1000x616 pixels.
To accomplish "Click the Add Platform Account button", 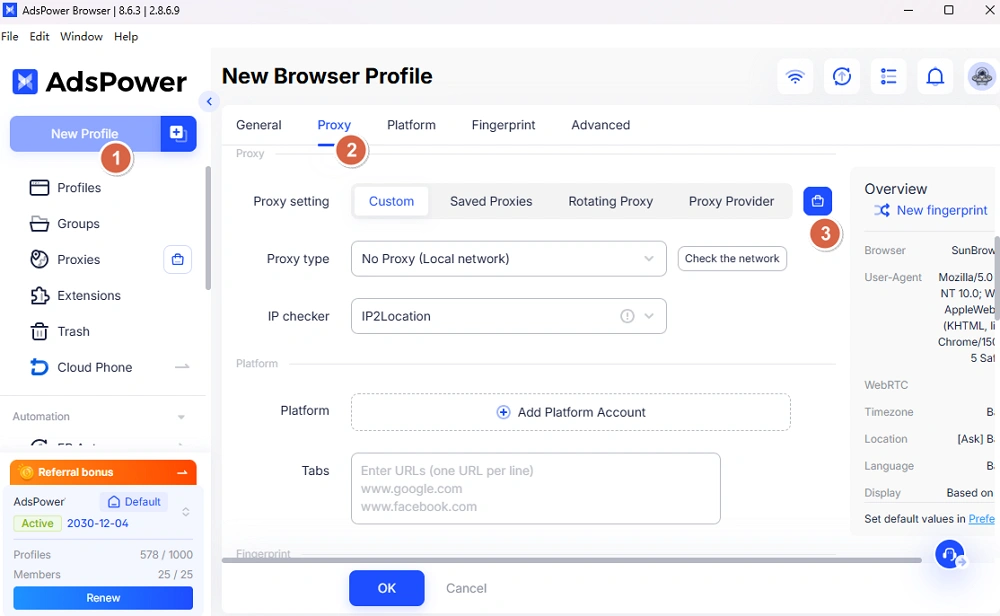I will (x=571, y=413).
